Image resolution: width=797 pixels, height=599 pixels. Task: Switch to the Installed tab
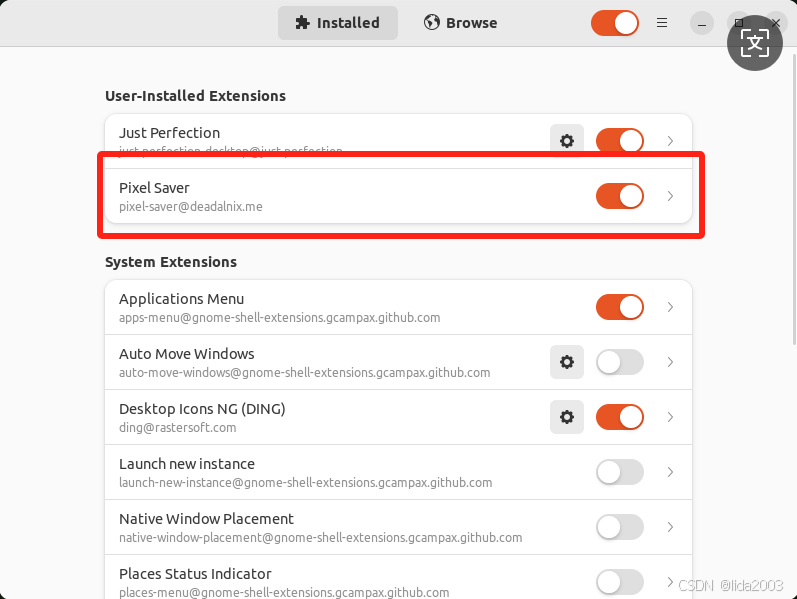click(338, 23)
